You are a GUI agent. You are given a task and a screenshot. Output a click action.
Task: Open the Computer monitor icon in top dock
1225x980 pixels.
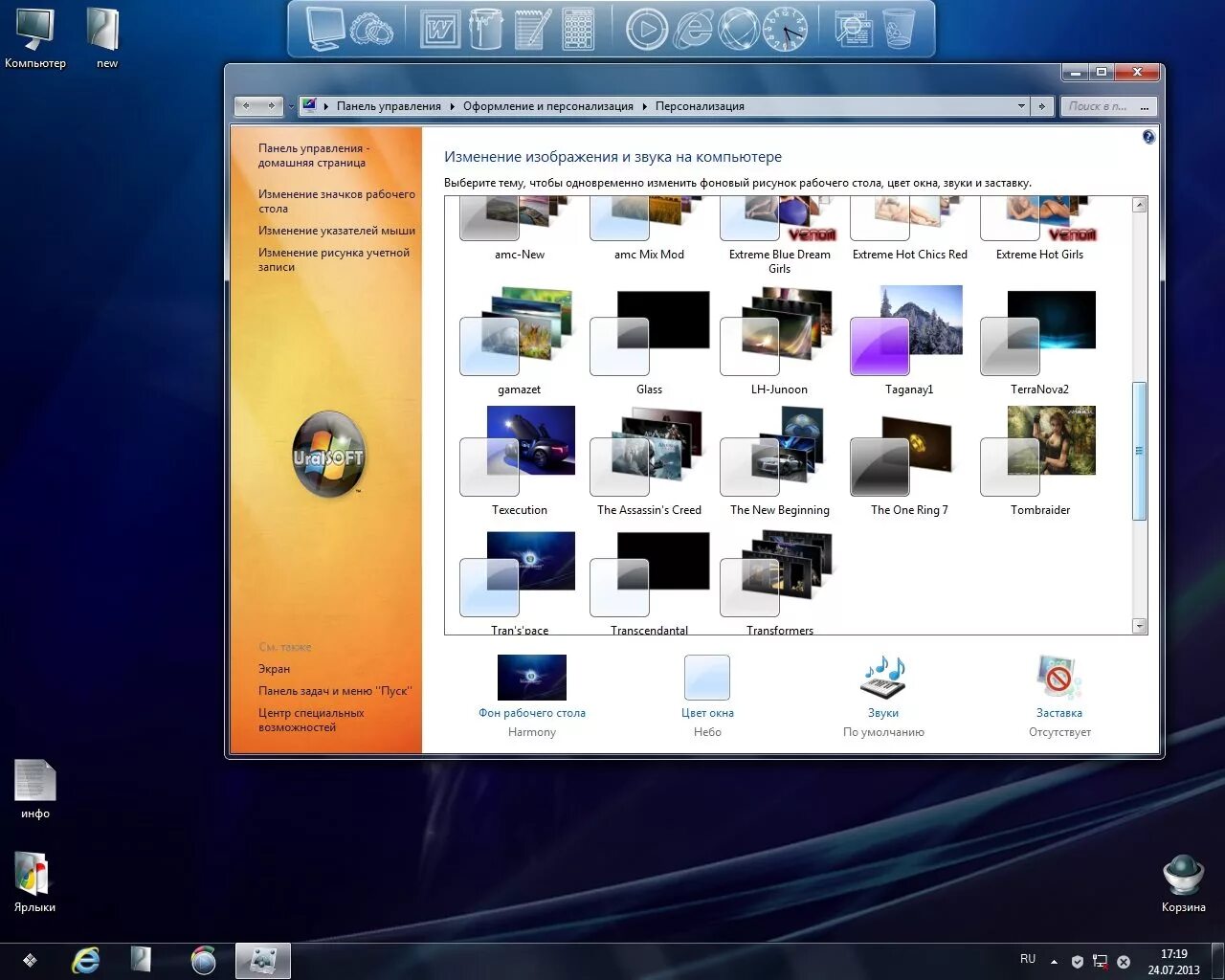click(324, 29)
